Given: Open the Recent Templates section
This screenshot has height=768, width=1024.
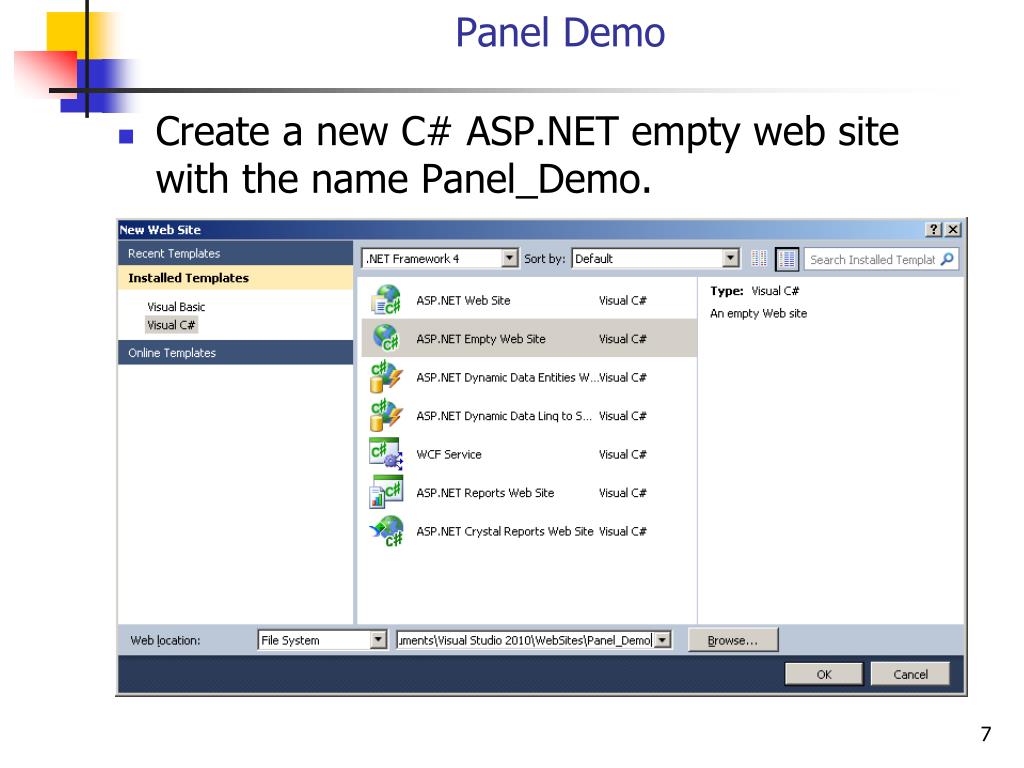Looking at the screenshot, I should coord(235,253).
